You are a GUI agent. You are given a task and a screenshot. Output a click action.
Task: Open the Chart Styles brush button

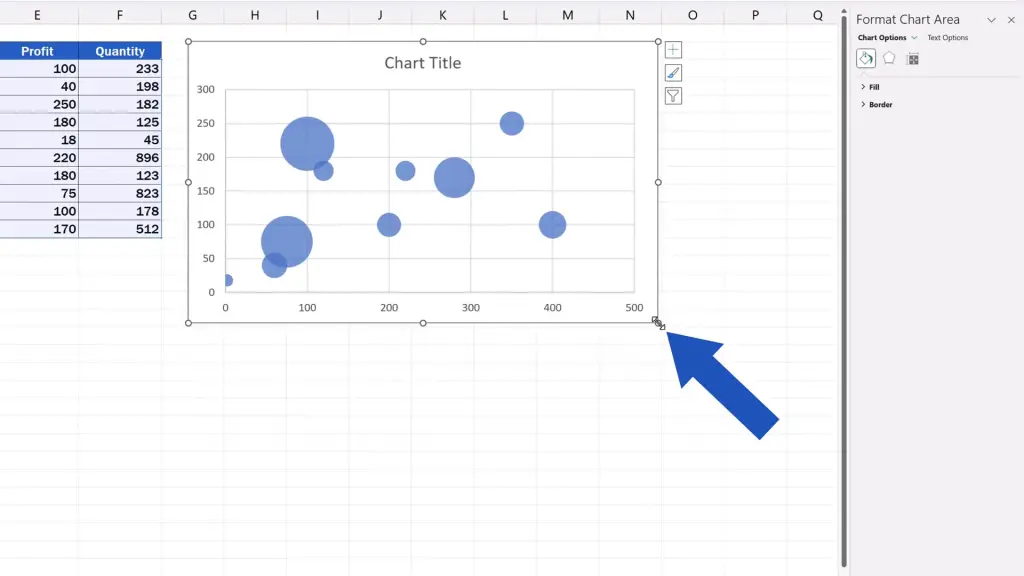(x=673, y=73)
